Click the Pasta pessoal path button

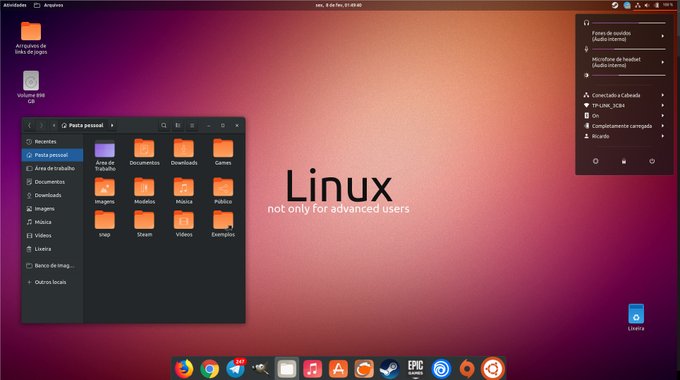tap(82, 125)
